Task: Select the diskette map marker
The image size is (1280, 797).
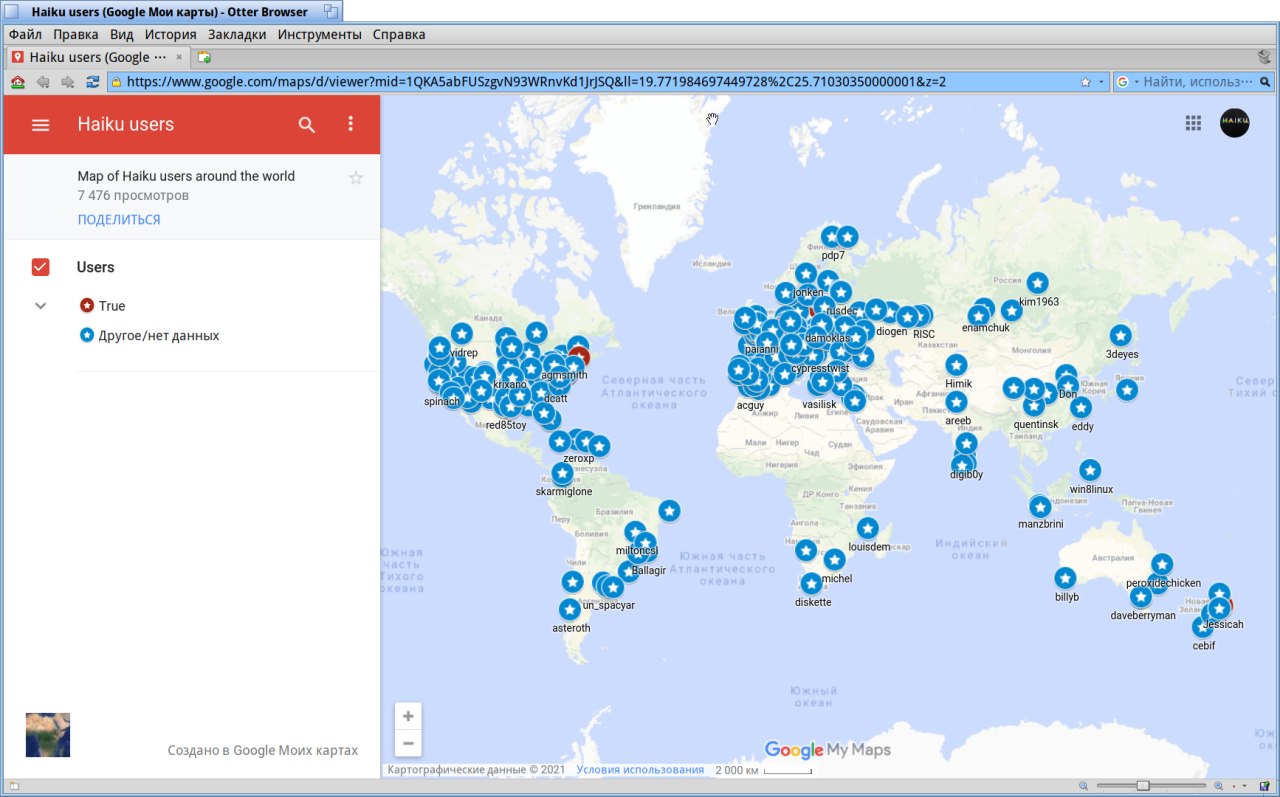Action: [812, 583]
